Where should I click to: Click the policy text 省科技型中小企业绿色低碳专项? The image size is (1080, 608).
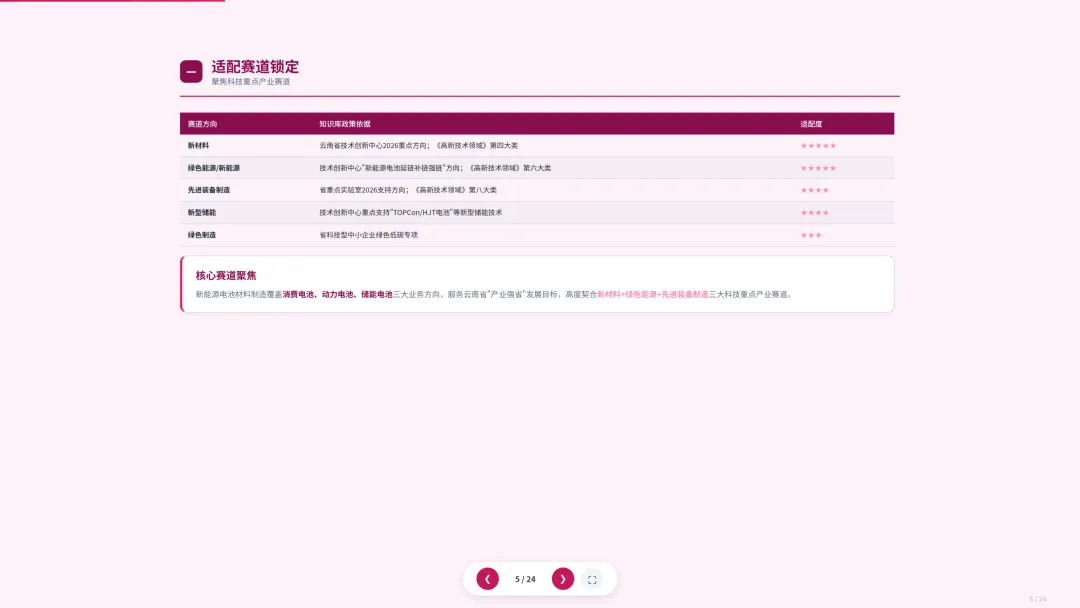pos(368,235)
